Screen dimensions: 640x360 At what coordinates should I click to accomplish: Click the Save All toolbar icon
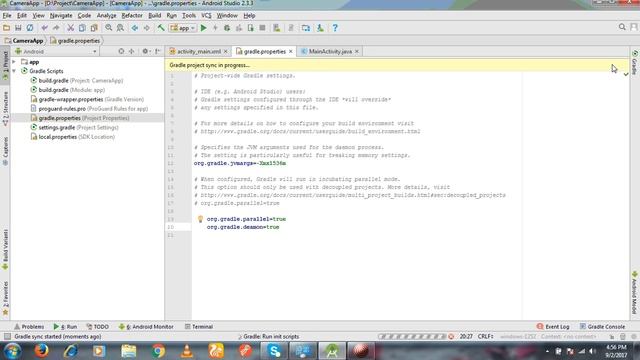click(18, 28)
